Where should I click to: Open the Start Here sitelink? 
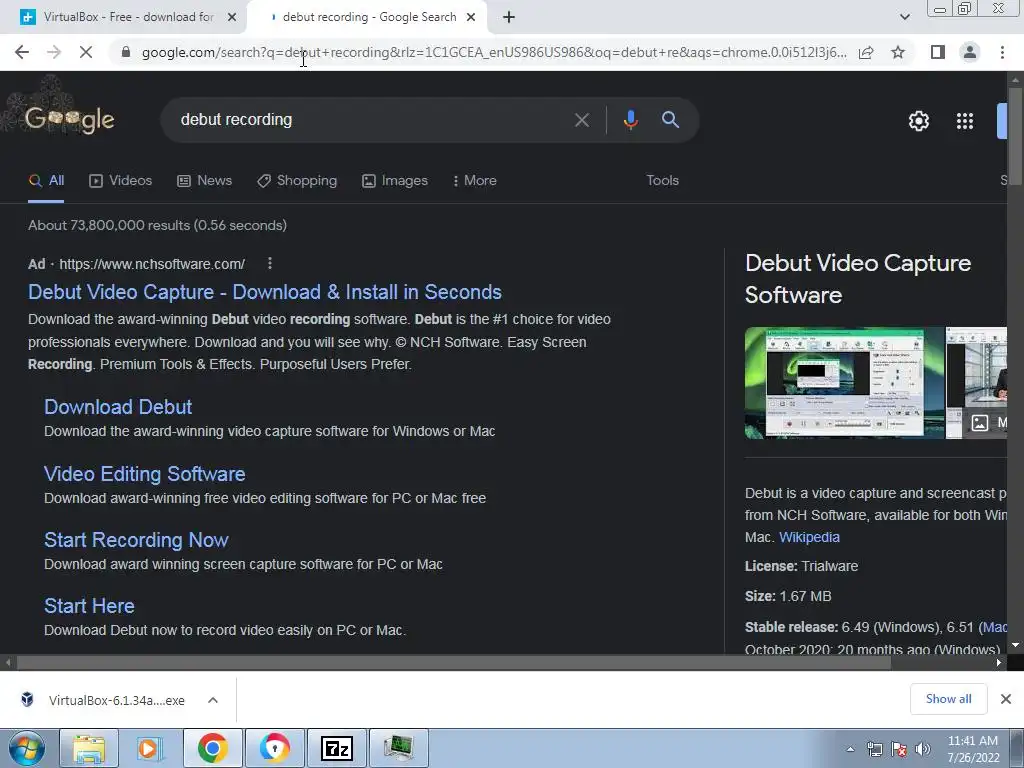click(89, 606)
